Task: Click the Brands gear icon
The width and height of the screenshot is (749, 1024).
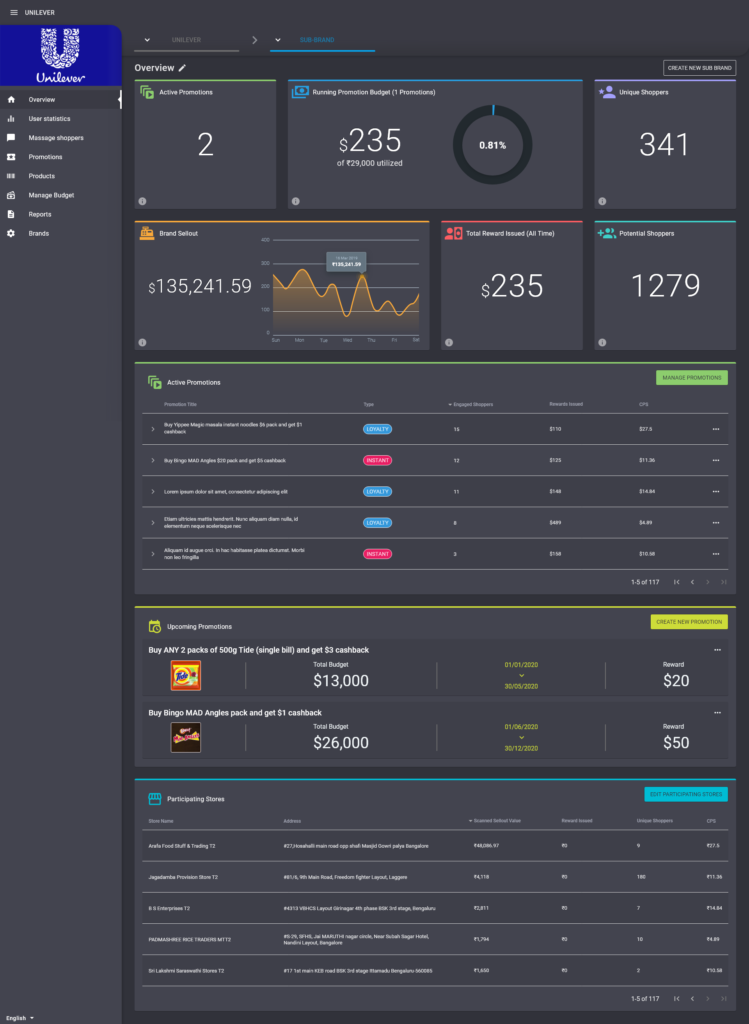Action: click(10, 233)
